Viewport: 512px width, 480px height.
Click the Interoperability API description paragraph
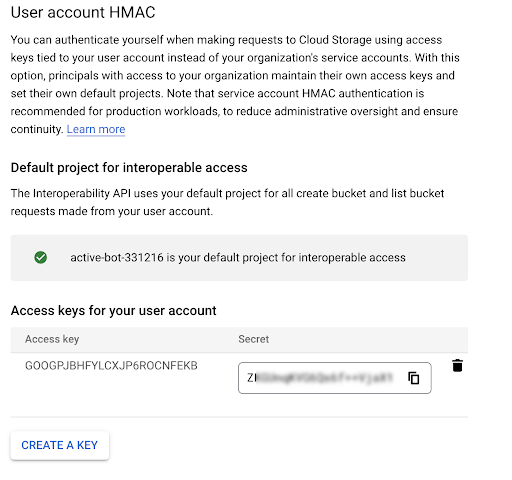[227, 202]
